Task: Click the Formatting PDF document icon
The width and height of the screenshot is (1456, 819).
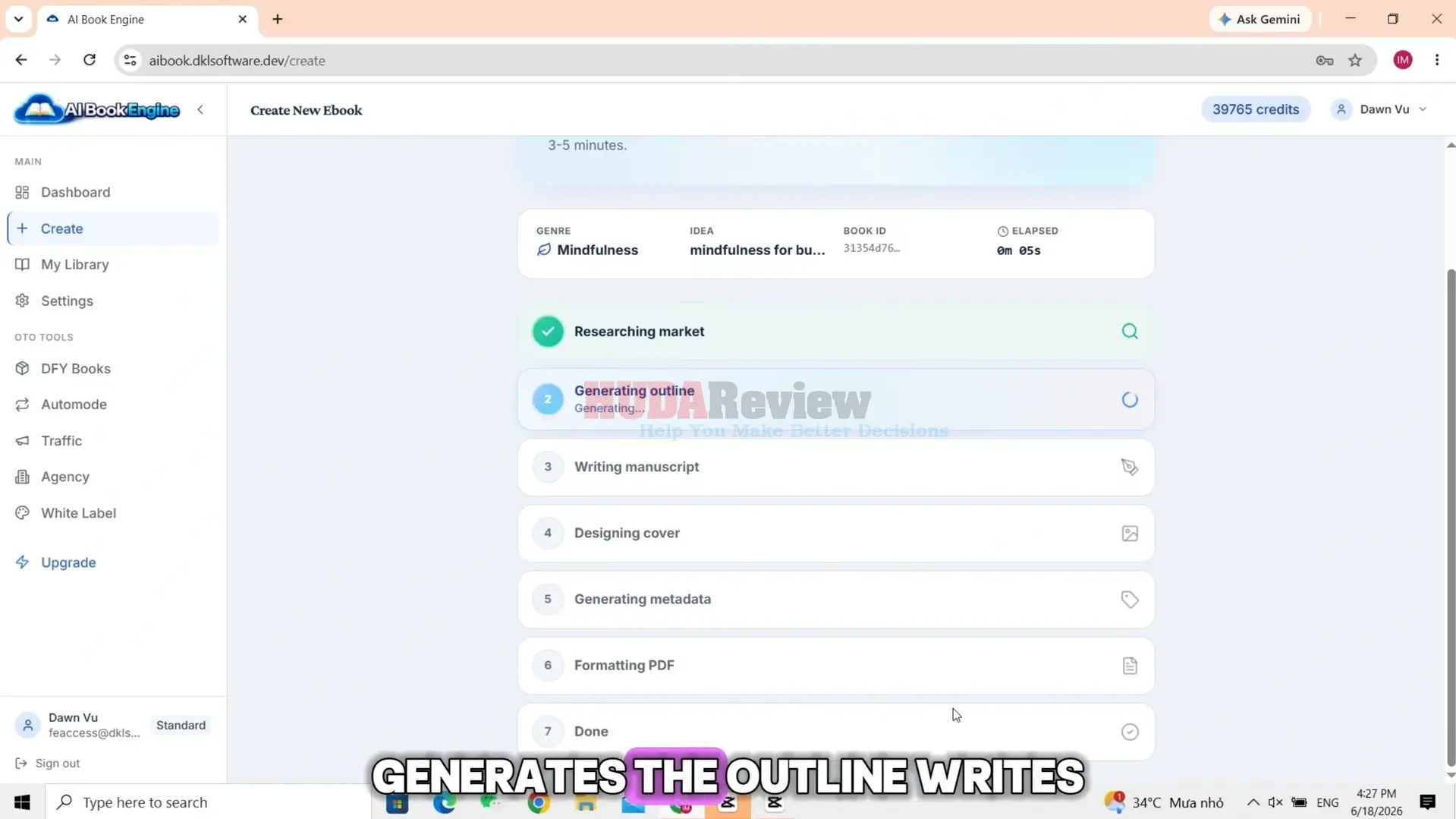Action: [x=1129, y=666]
